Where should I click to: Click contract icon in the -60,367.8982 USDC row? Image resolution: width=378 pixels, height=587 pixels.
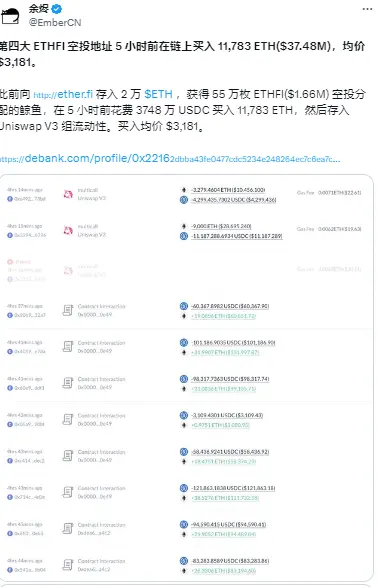coord(68,310)
